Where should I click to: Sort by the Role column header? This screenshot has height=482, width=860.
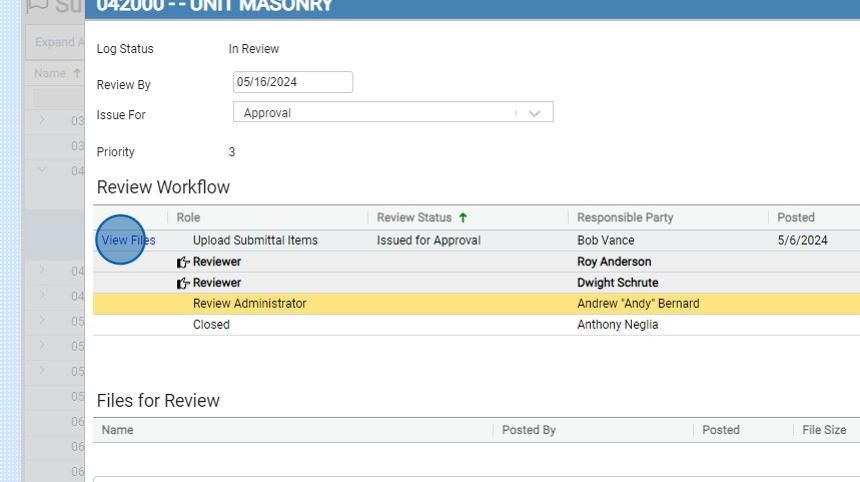[188, 217]
